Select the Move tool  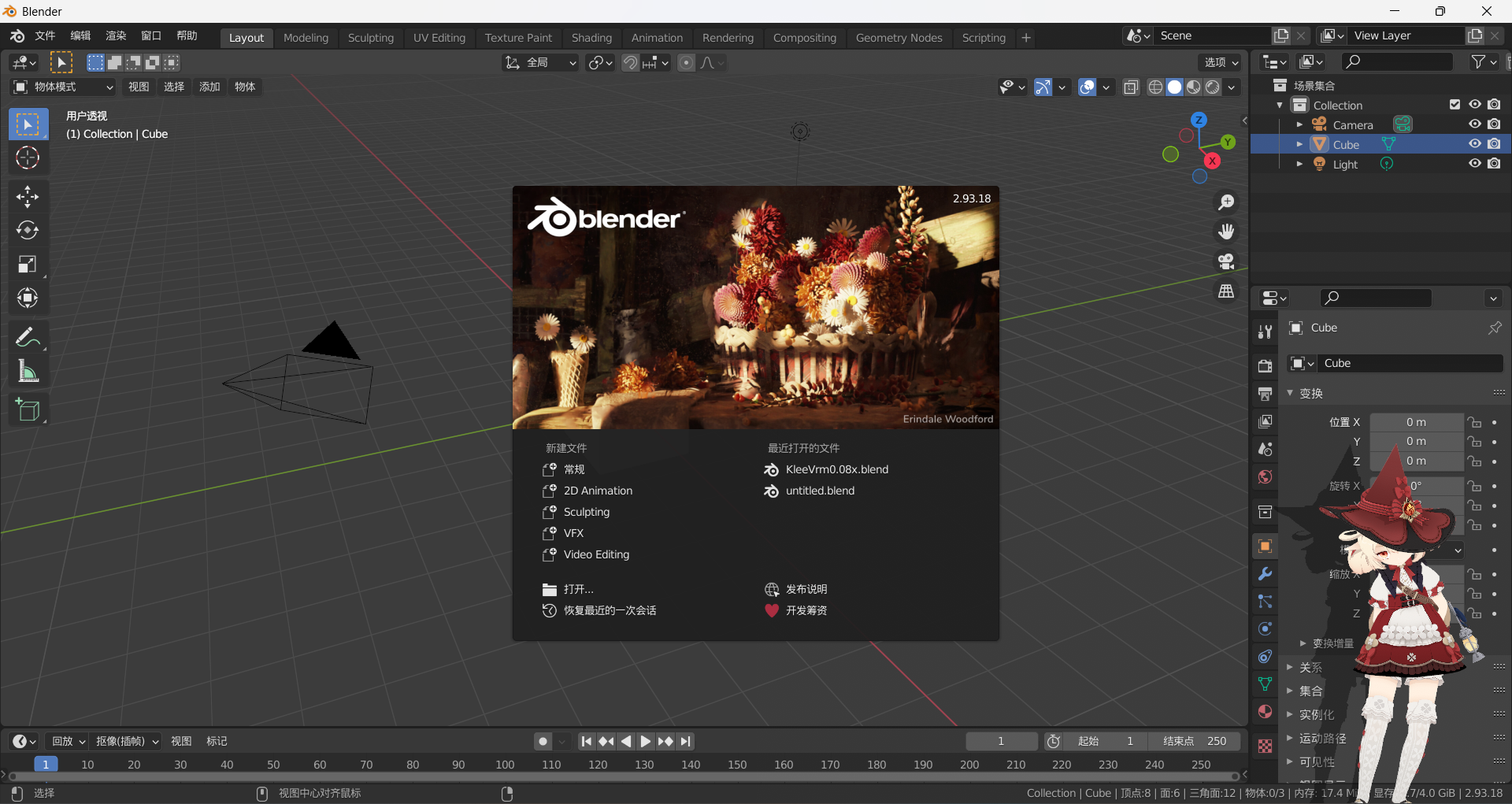[x=28, y=196]
